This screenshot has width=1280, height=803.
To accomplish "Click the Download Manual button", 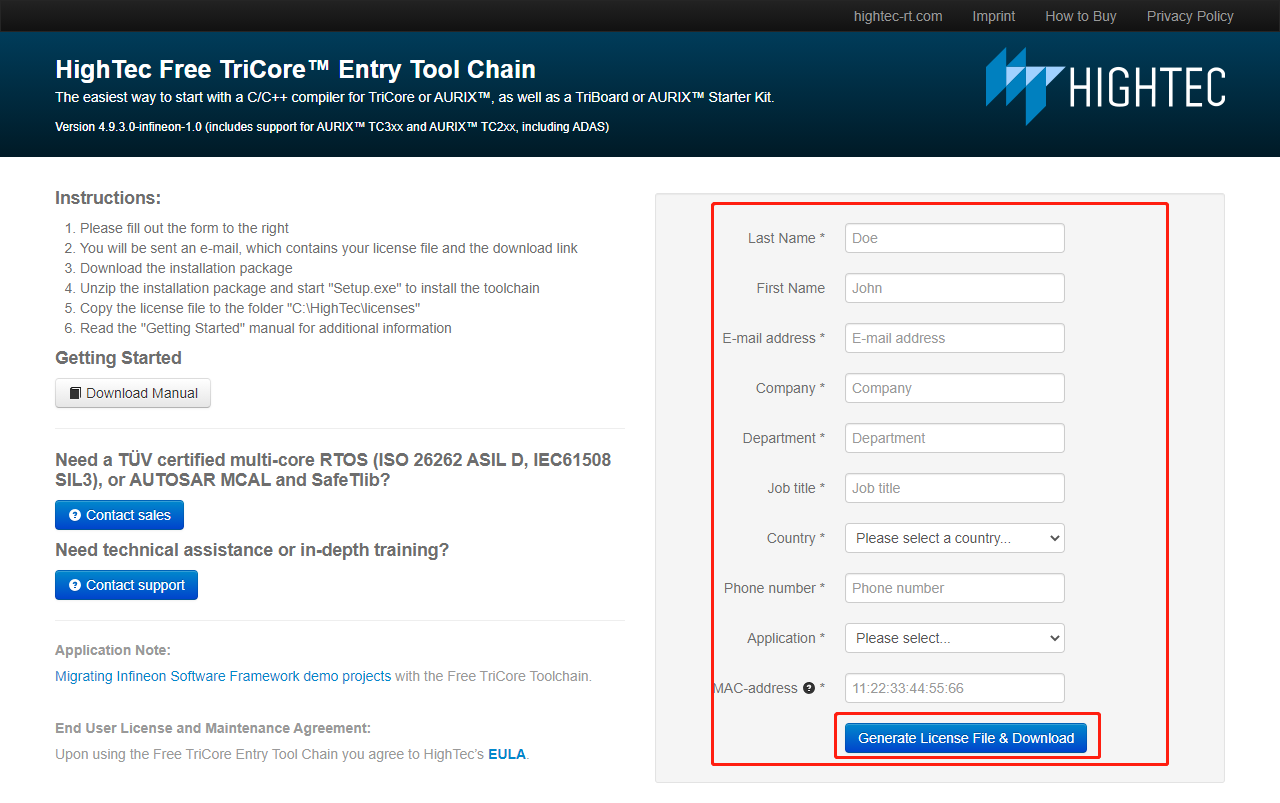I will click(x=132, y=392).
